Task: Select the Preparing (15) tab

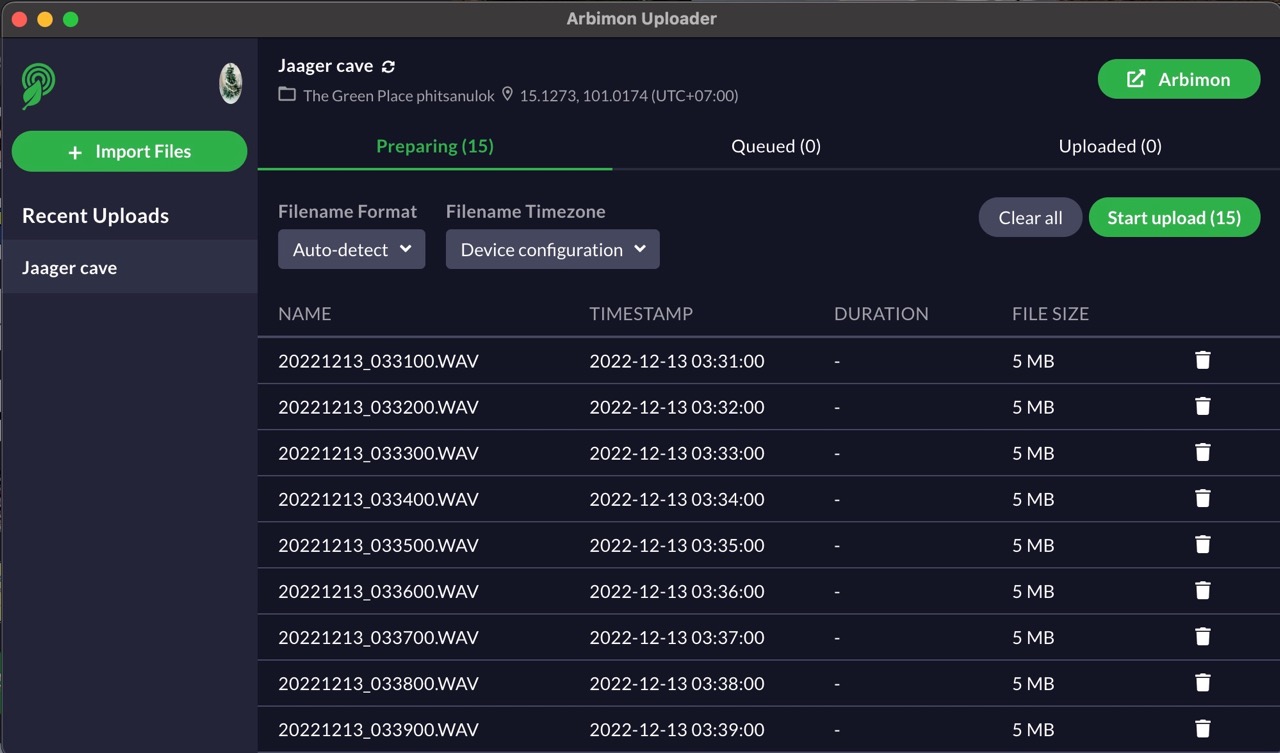Action: point(435,146)
